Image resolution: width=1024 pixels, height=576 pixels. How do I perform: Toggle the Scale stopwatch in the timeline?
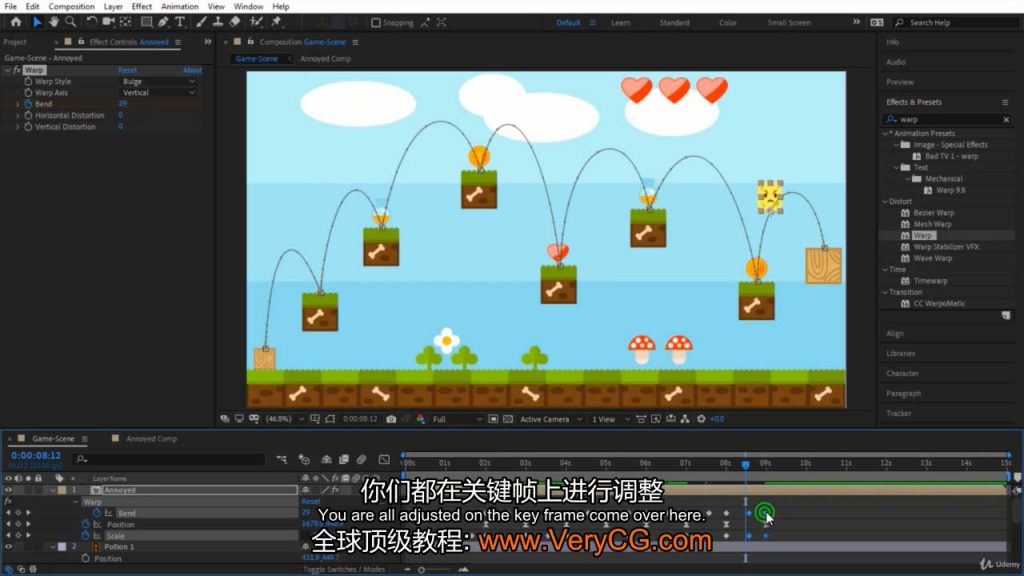pos(86,536)
